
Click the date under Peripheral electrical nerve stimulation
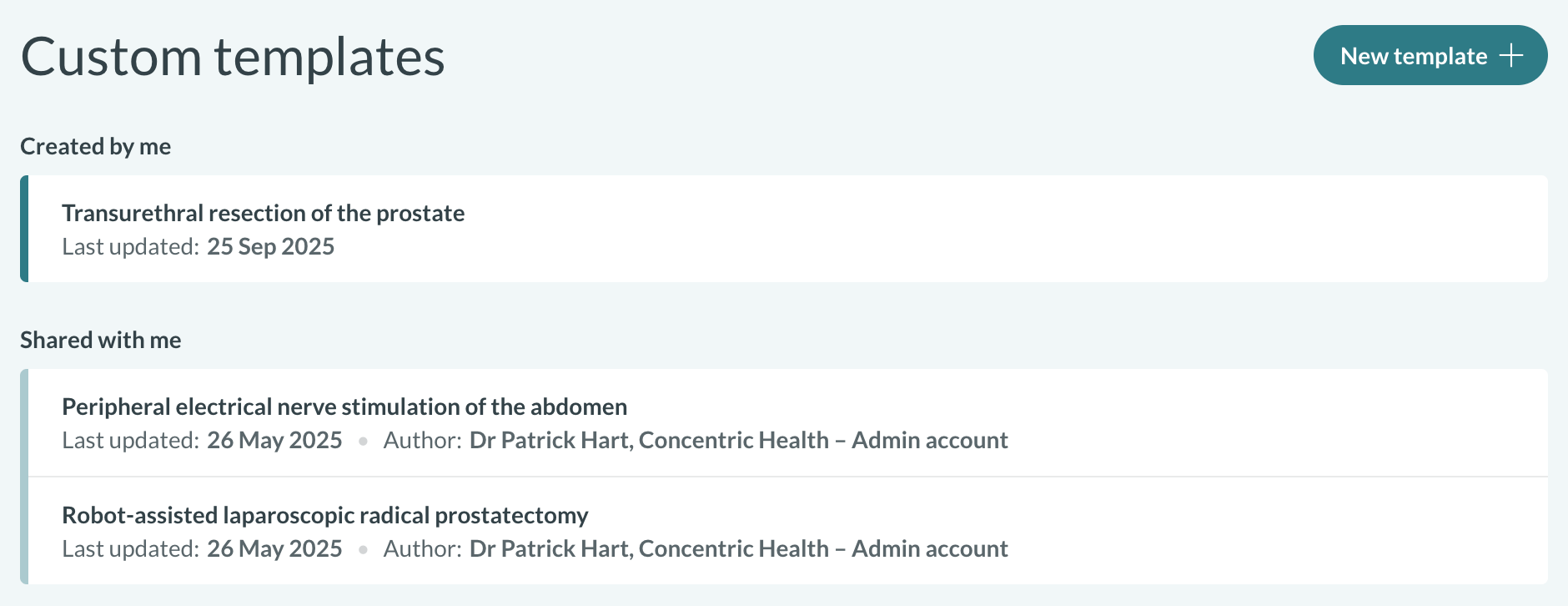pyautogui.click(x=274, y=441)
